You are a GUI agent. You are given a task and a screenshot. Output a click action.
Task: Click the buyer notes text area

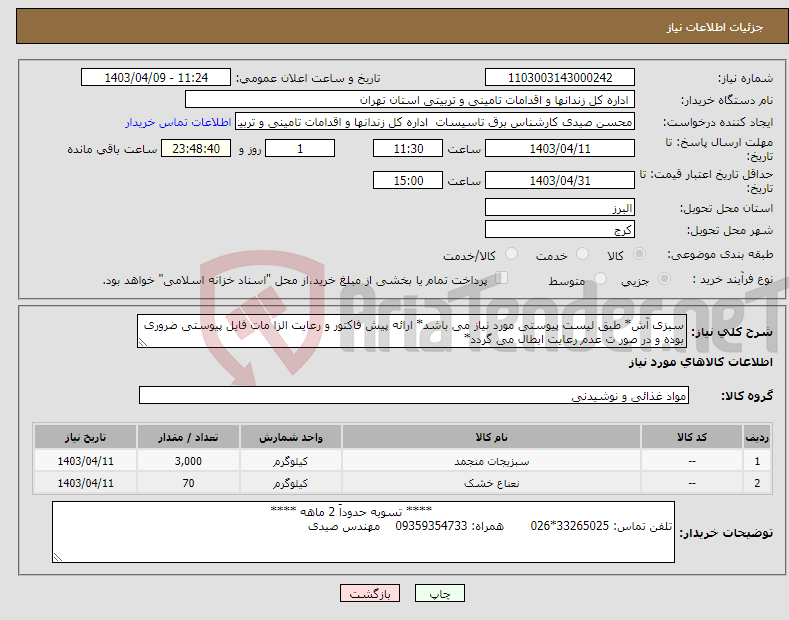(x=363, y=532)
